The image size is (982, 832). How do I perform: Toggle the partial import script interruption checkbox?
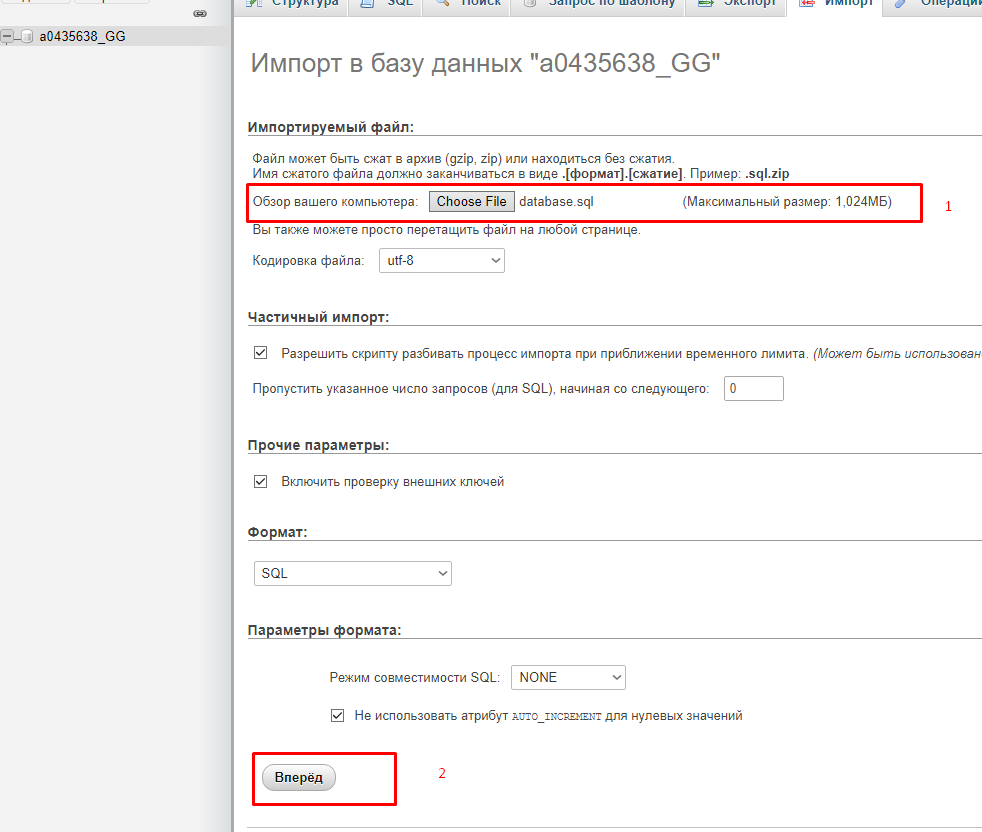click(x=261, y=353)
